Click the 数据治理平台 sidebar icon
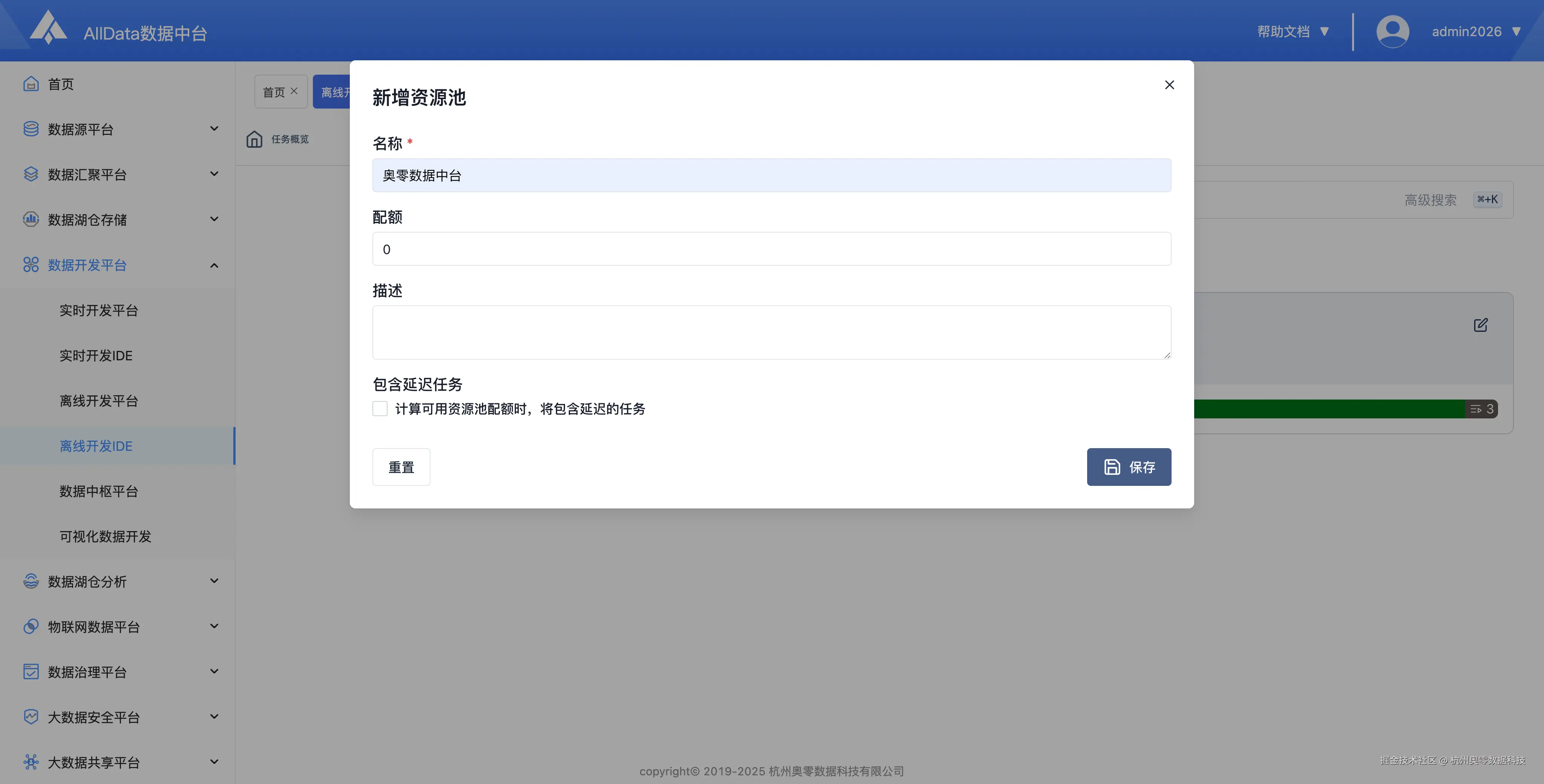Viewport: 1544px width, 784px height. (31, 671)
